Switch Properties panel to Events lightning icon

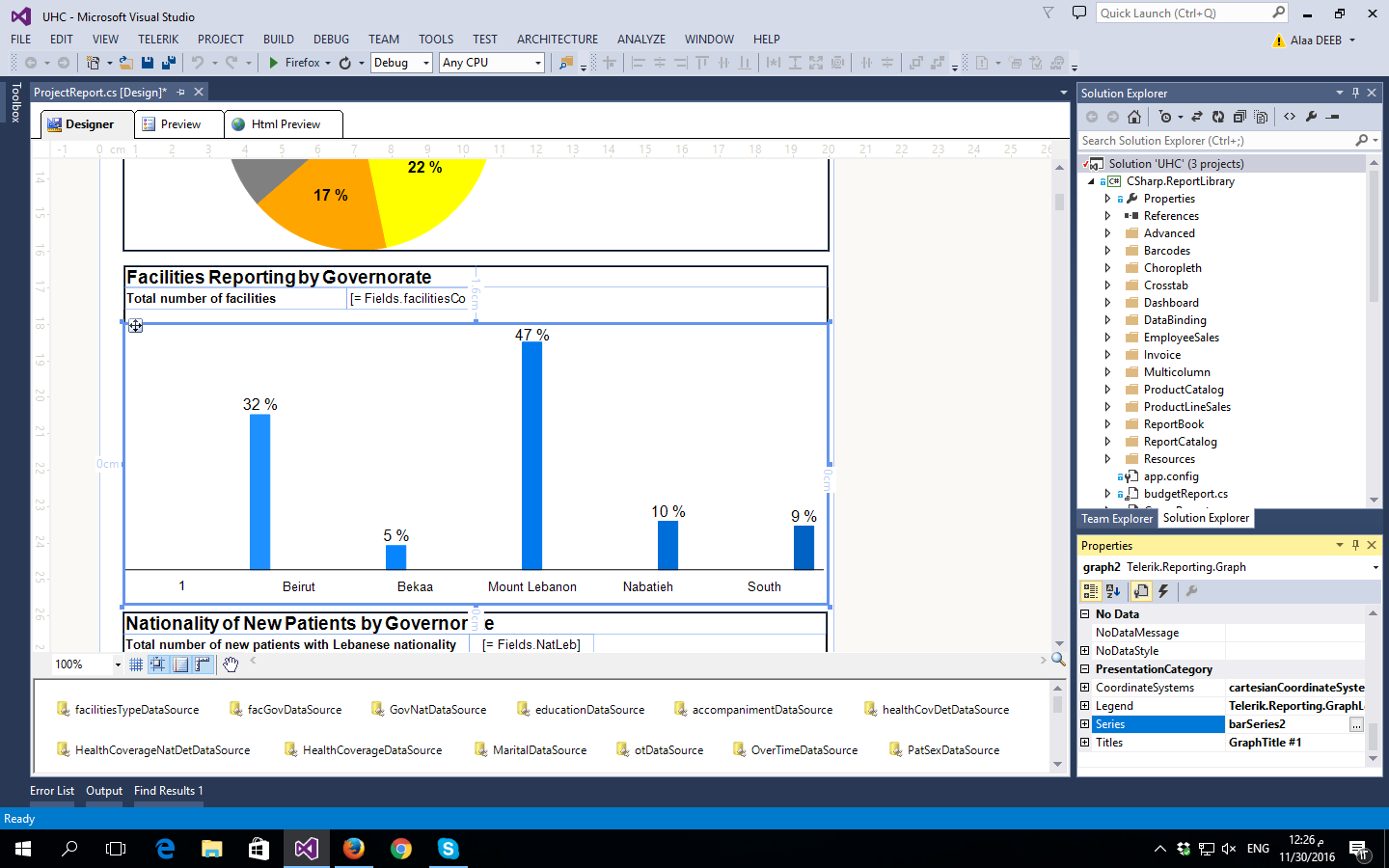(1163, 591)
